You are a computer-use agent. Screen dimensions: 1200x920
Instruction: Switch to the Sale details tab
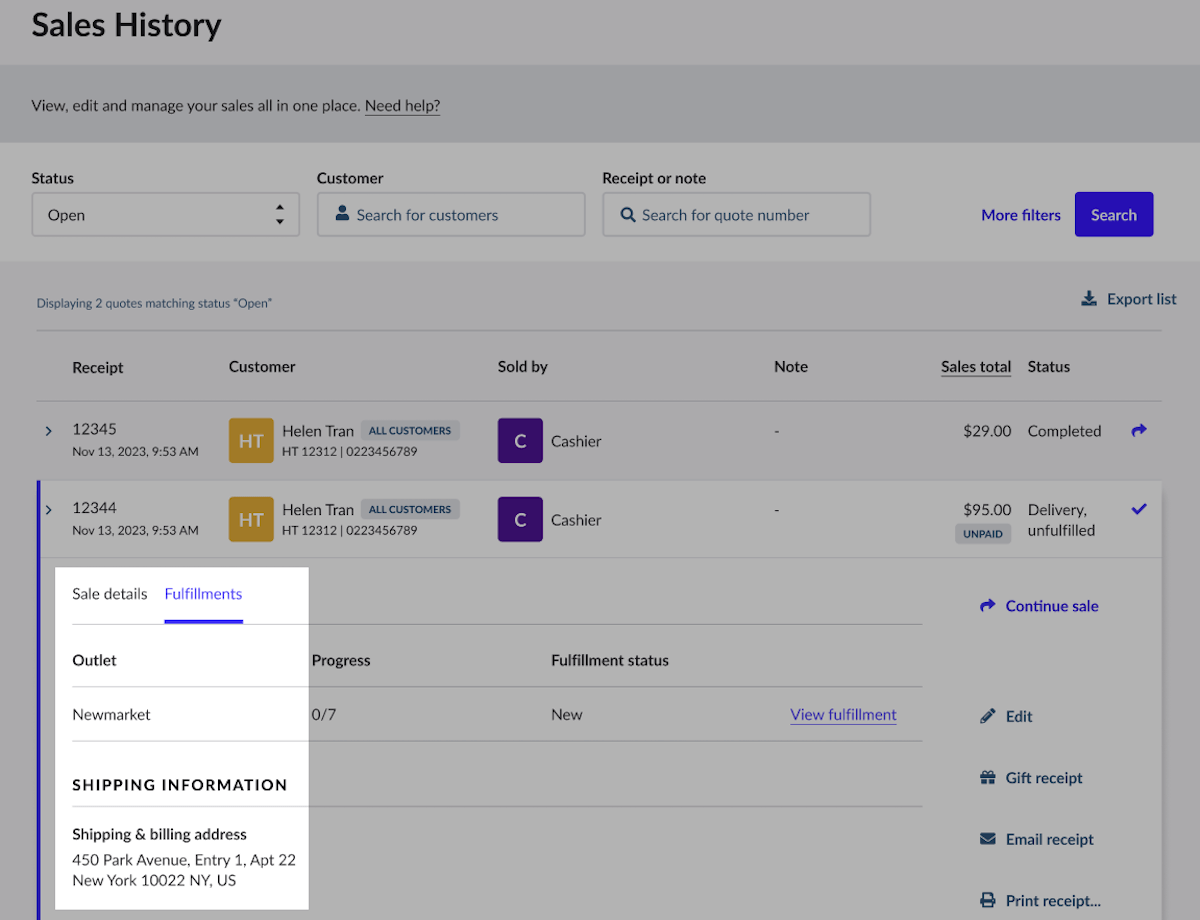coord(110,594)
